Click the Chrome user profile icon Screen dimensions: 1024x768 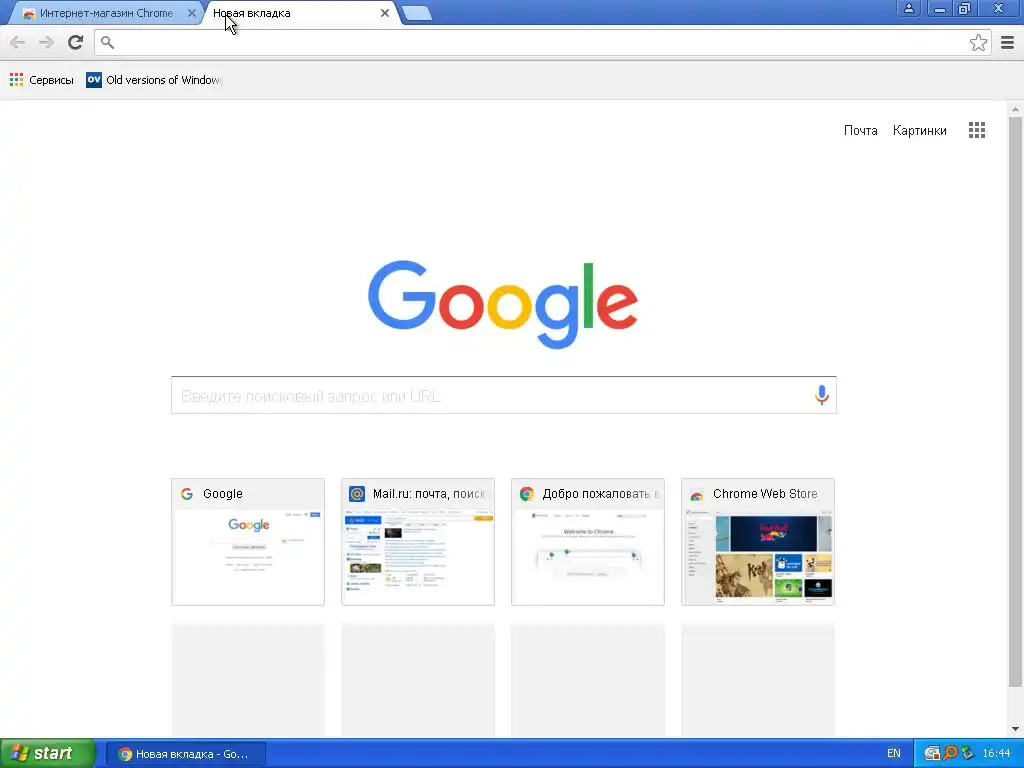point(908,8)
